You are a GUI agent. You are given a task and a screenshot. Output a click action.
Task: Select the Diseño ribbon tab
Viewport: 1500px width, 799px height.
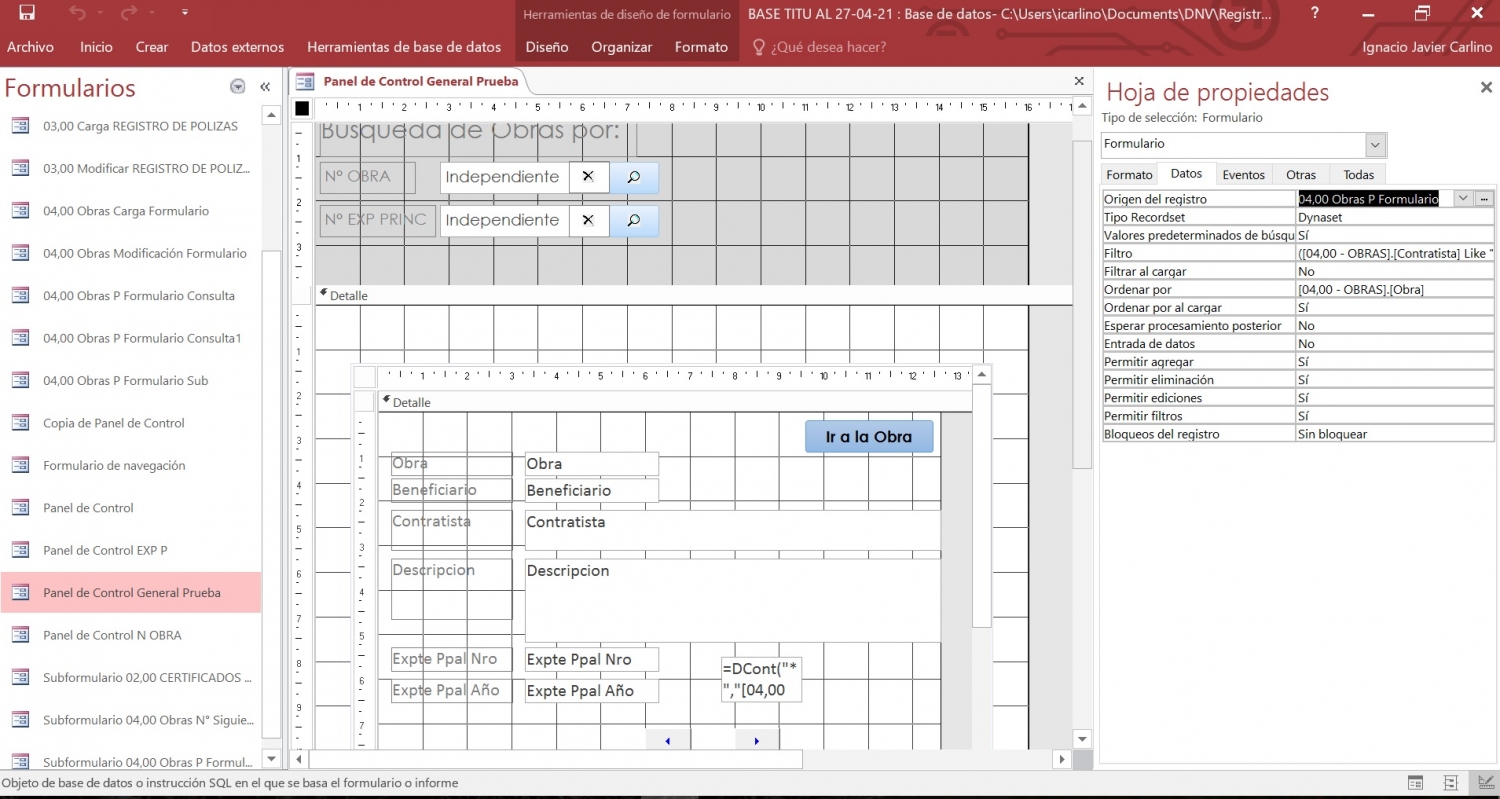(547, 47)
